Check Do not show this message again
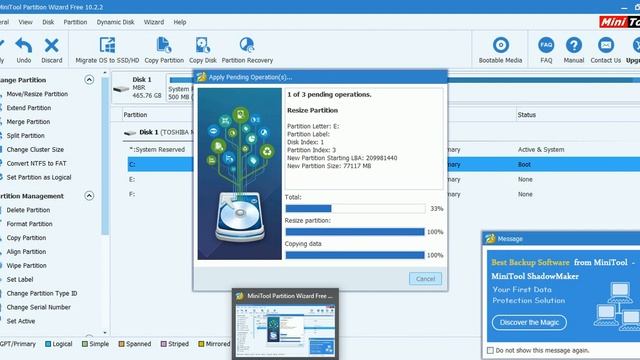Image resolution: width=640 pixels, height=360 pixels. [490, 350]
